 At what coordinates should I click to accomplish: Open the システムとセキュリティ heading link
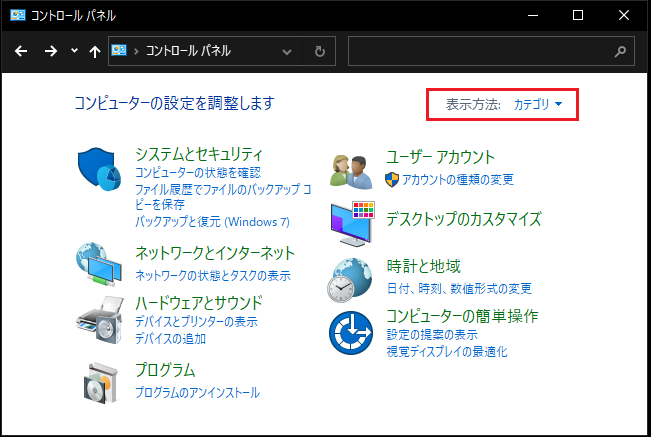click(x=199, y=155)
